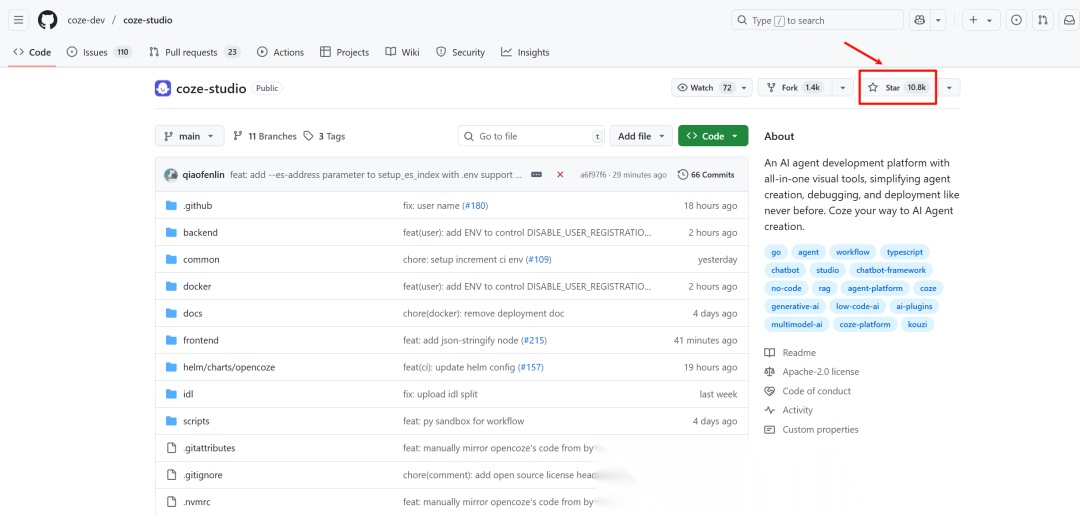Focus the 'Type / to search' box
1080x514 pixels.
point(817,20)
